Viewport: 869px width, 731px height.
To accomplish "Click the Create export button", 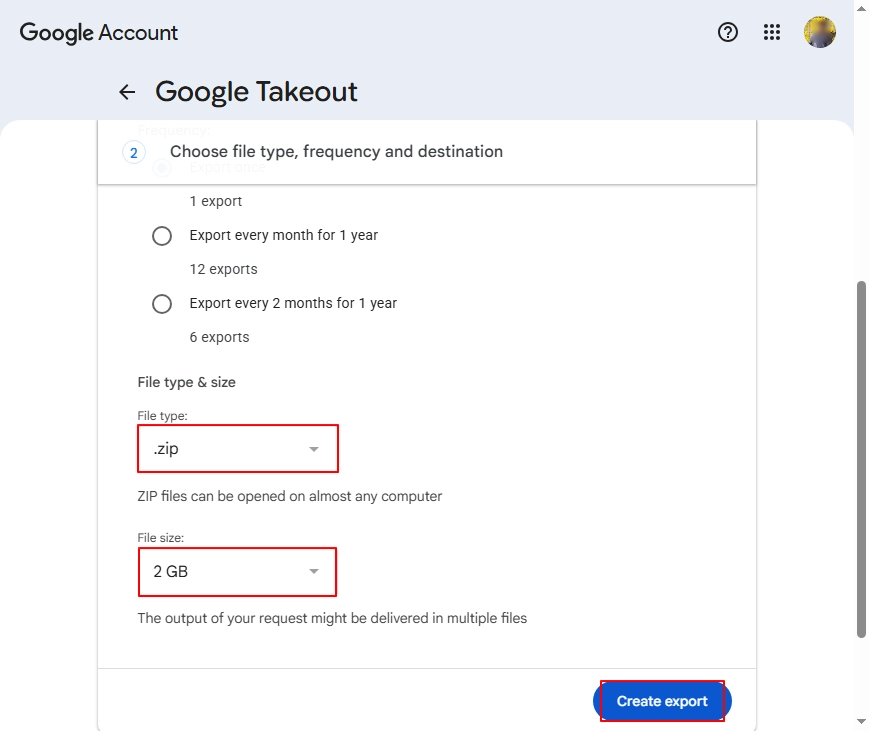I will pos(662,701).
